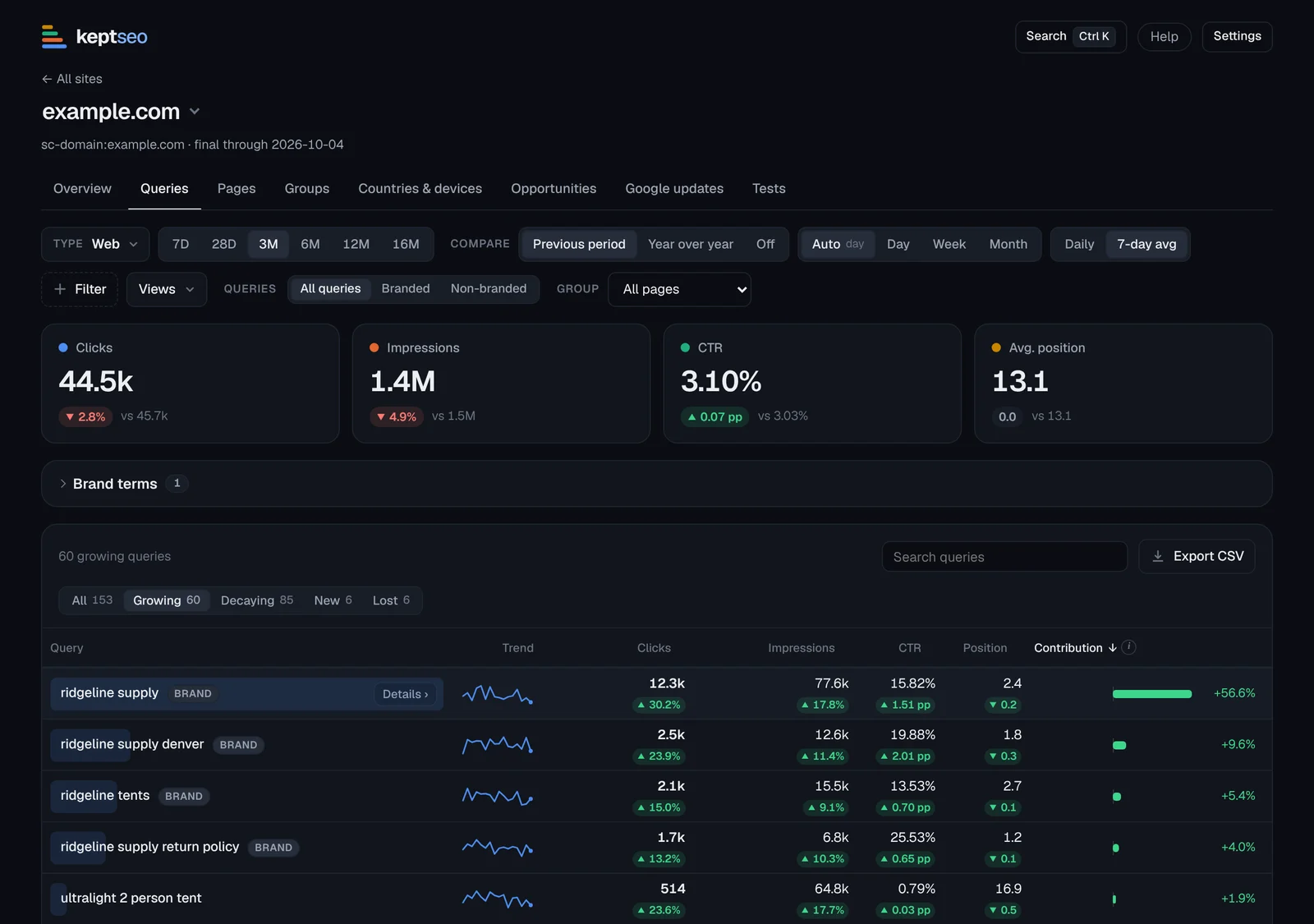
Task: Sort by Contribution column arrow
Action: pos(1113,648)
